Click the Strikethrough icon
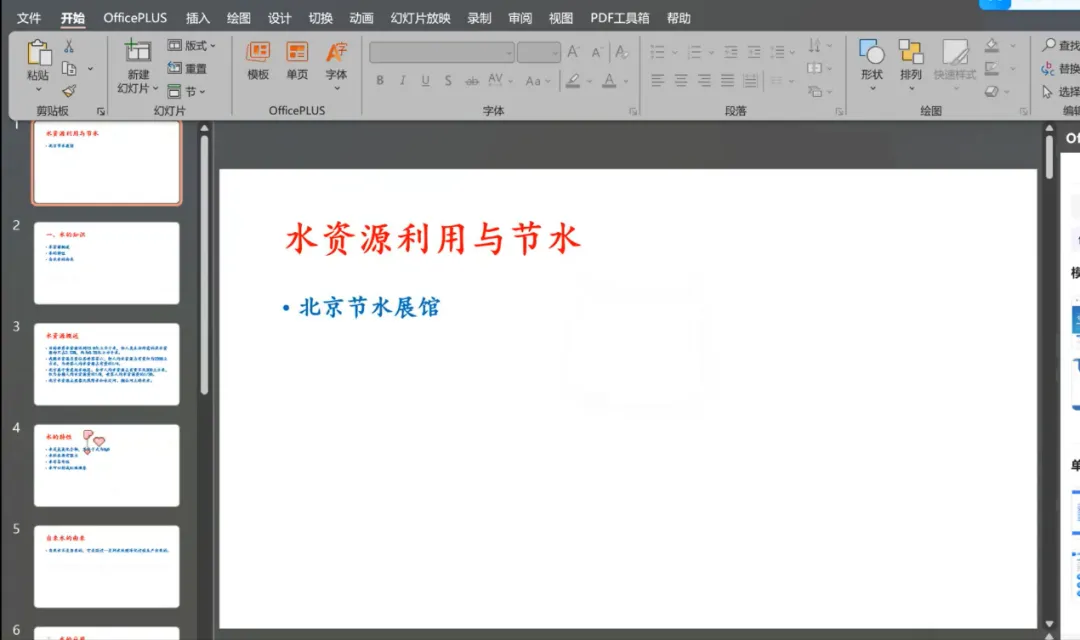Screen dimensions: 1080x640 click(472, 81)
